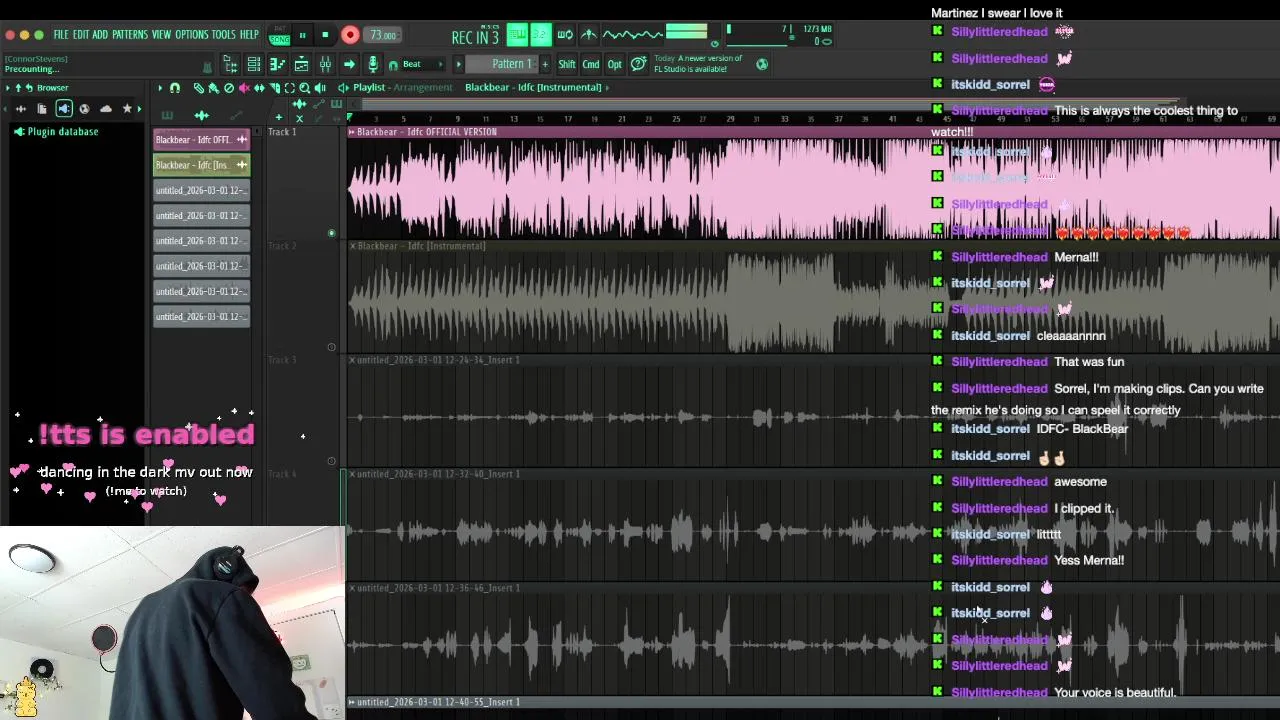Viewport: 1280px width, 720px height.
Task: Open the HELP menu
Action: tap(249, 34)
